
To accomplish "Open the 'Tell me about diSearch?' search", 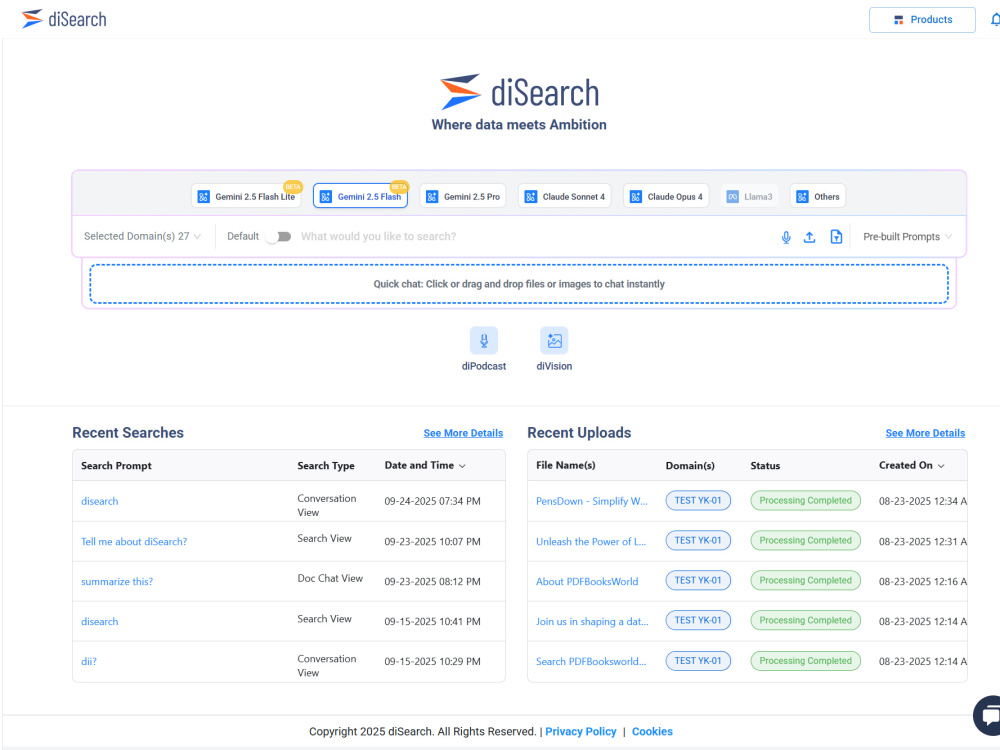I will [x=134, y=541].
